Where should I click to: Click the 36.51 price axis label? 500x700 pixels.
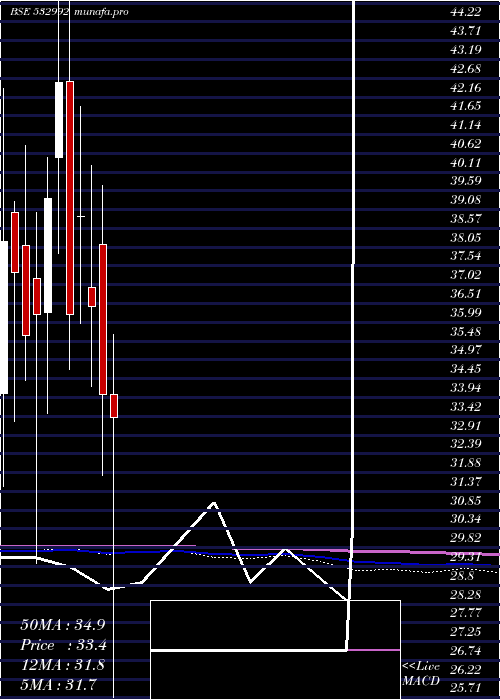pos(466,294)
